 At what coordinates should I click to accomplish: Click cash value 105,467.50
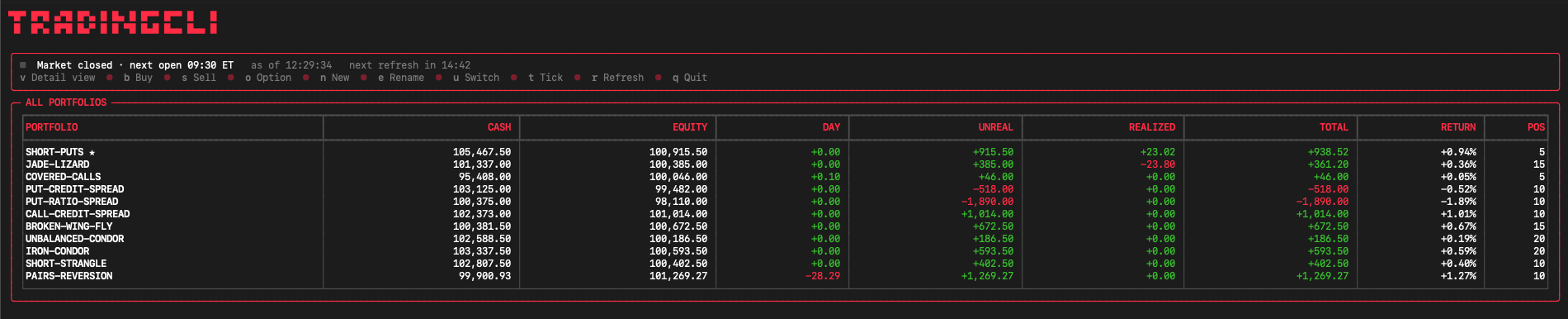coord(482,152)
